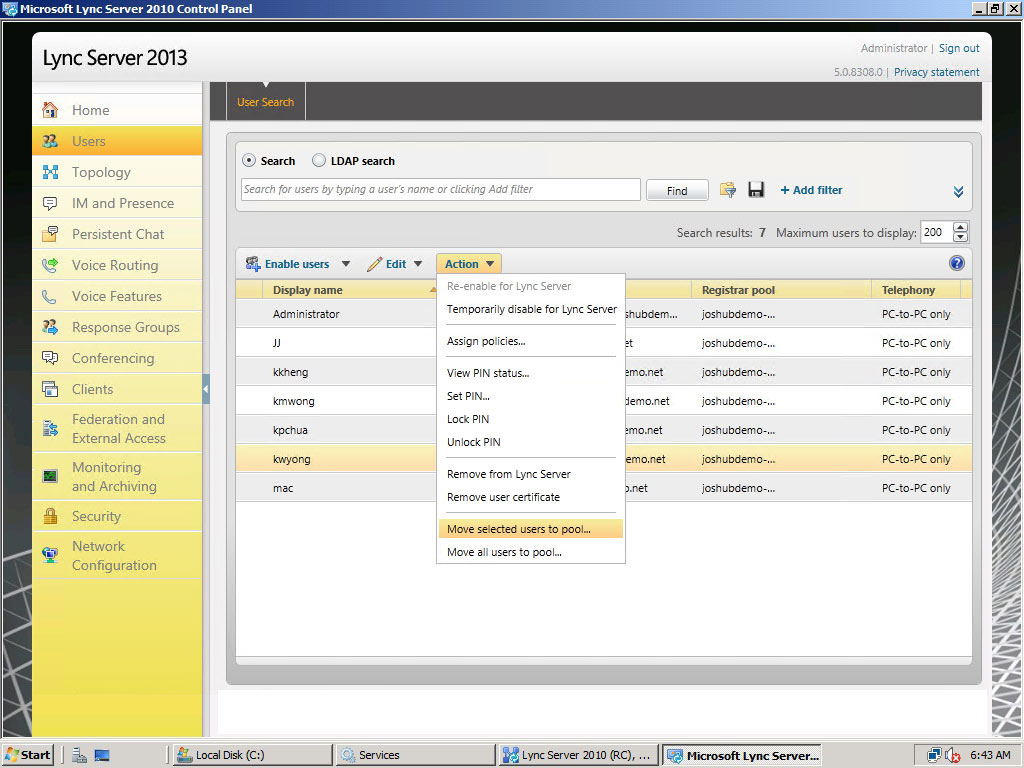Select the mac user row
Viewport: 1024px width, 768px height.
click(x=336, y=488)
